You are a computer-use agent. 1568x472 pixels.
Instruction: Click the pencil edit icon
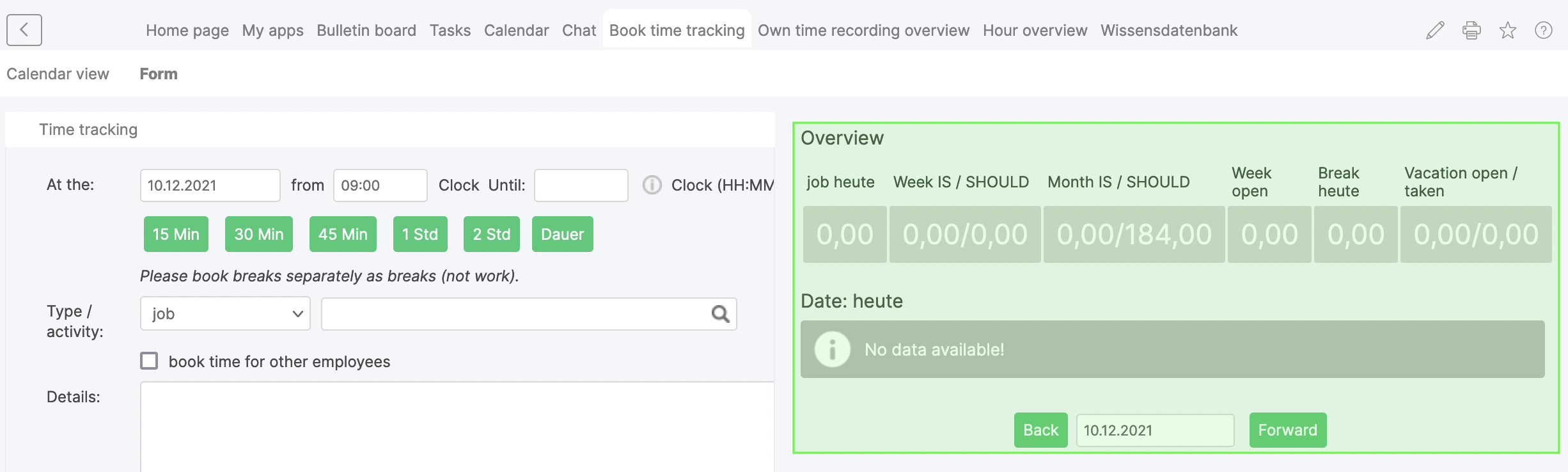pos(1434,30)
